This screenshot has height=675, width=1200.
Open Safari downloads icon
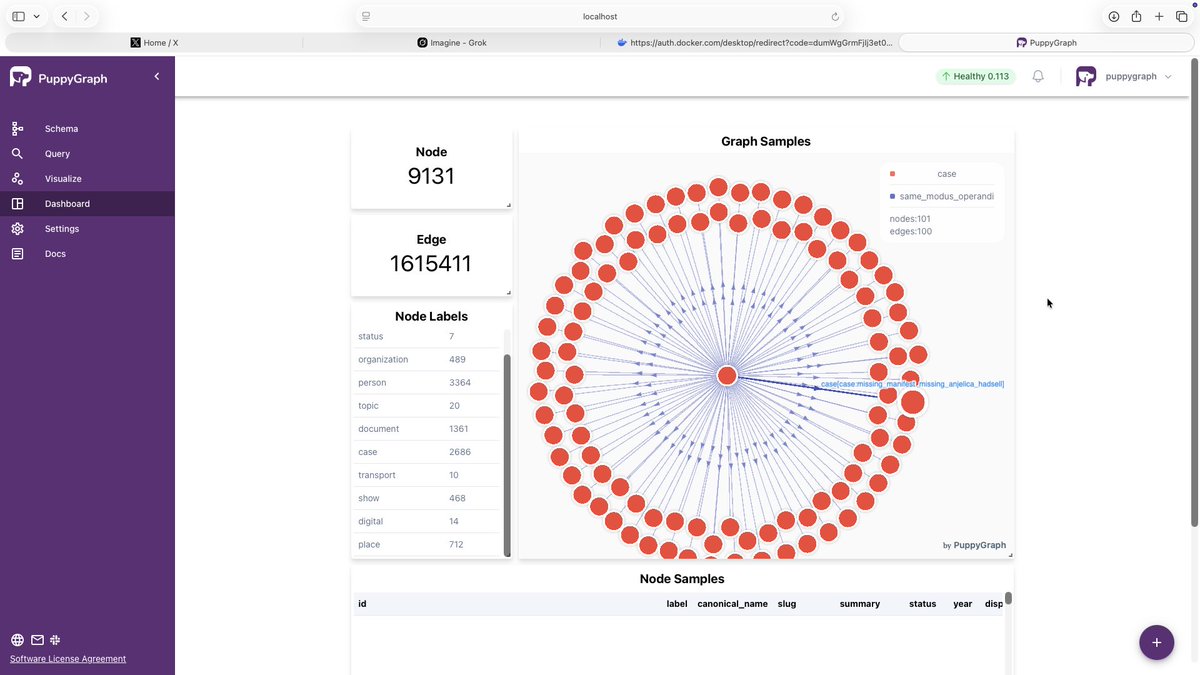click(1113, 16)
